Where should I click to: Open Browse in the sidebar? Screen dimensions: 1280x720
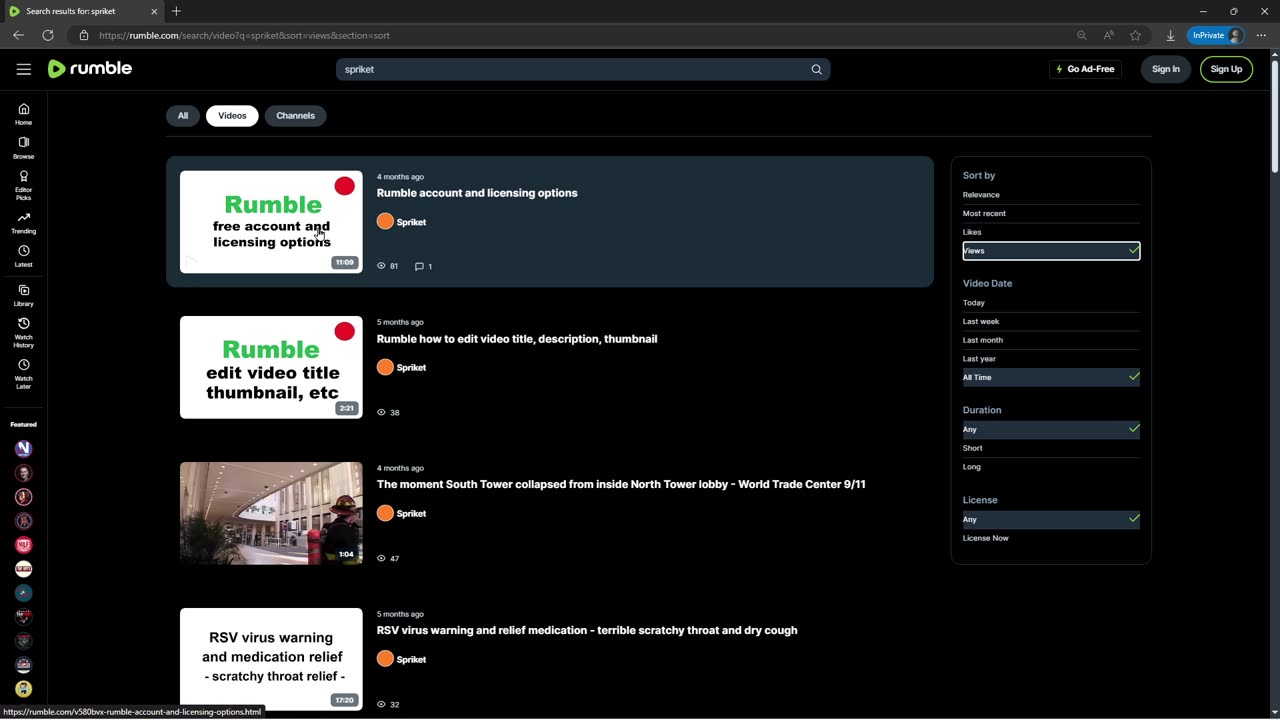click(x=24, y=148)
